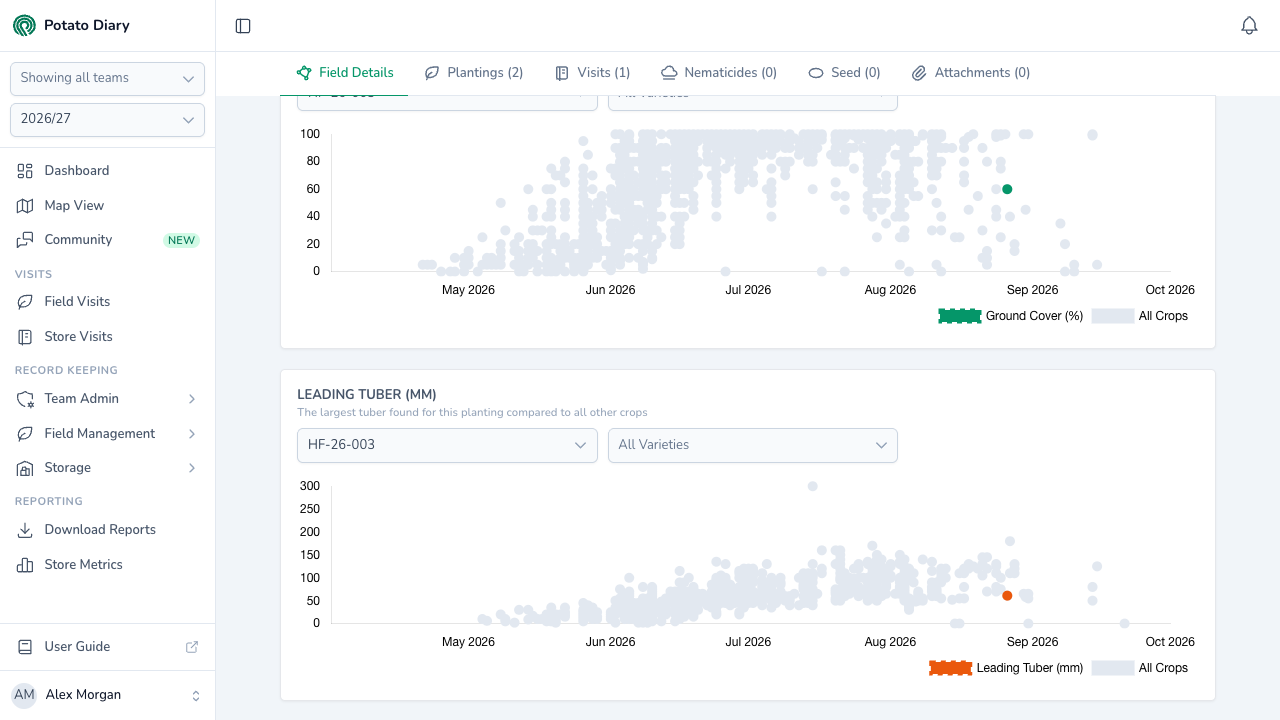Screen dimensions: 1280x720
Task: Click the Download Reports download icon
Action: click(x=25, y=530)
